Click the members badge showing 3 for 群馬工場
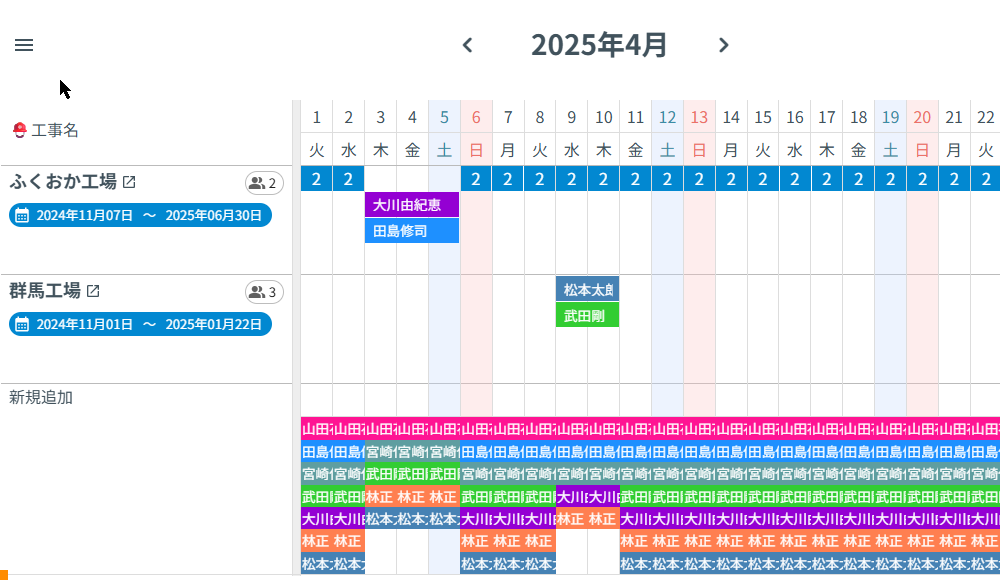 pyautogui.click(x=266, y=292)
